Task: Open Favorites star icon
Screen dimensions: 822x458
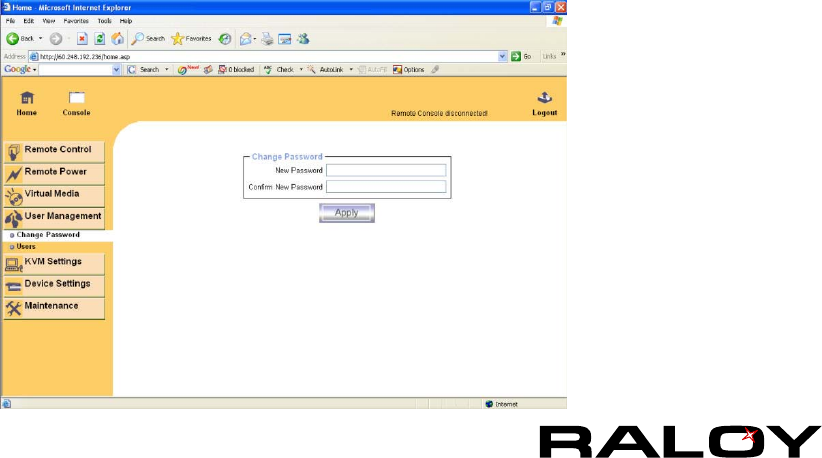Action: [178, 38]
